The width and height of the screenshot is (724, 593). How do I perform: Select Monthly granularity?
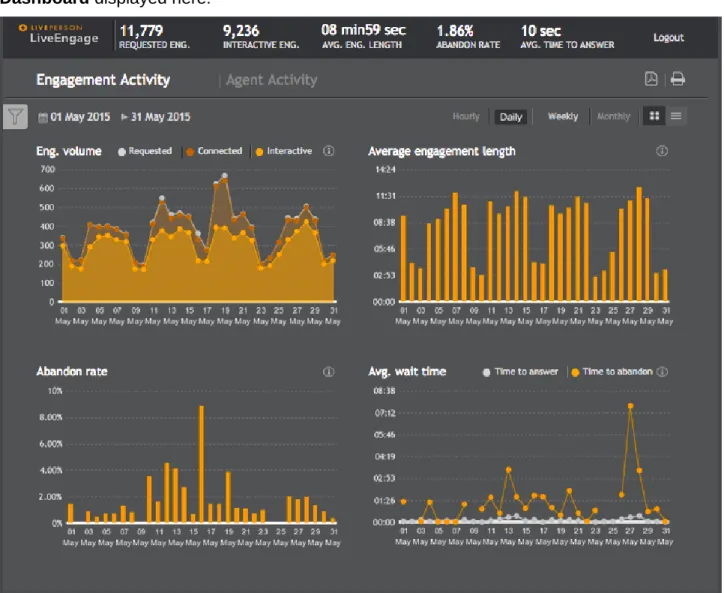(613, 116)
